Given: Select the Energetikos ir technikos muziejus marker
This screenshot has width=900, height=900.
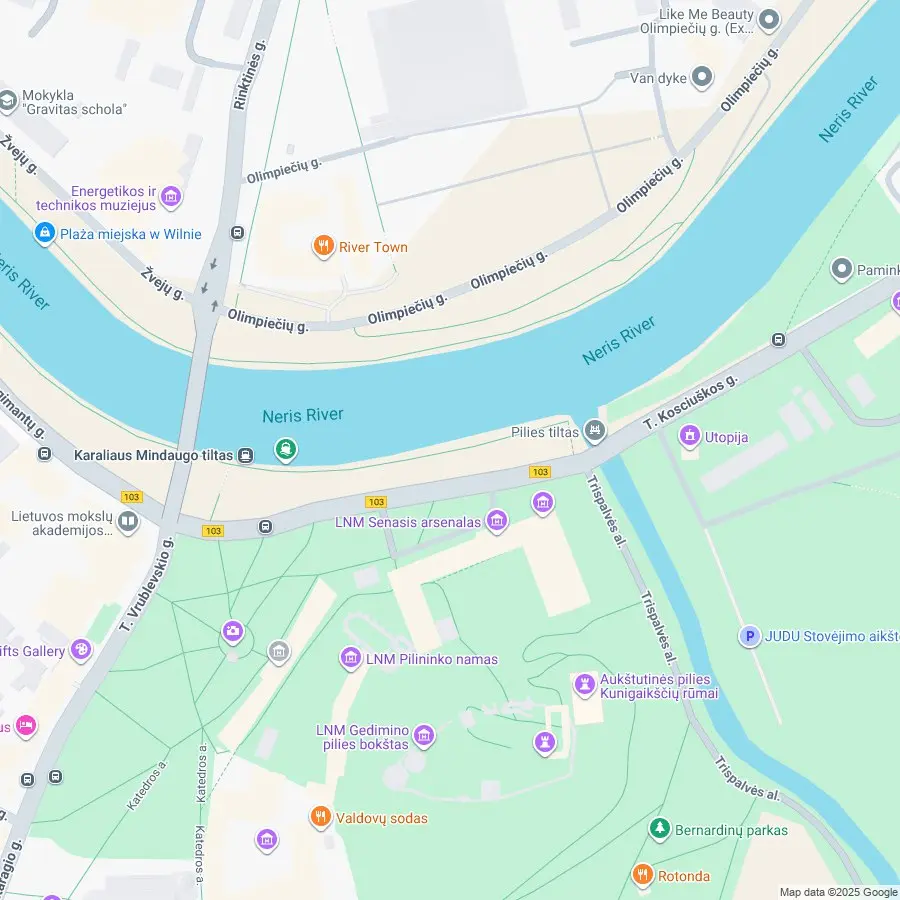Looking at the screenshot, I should (170, 197).
